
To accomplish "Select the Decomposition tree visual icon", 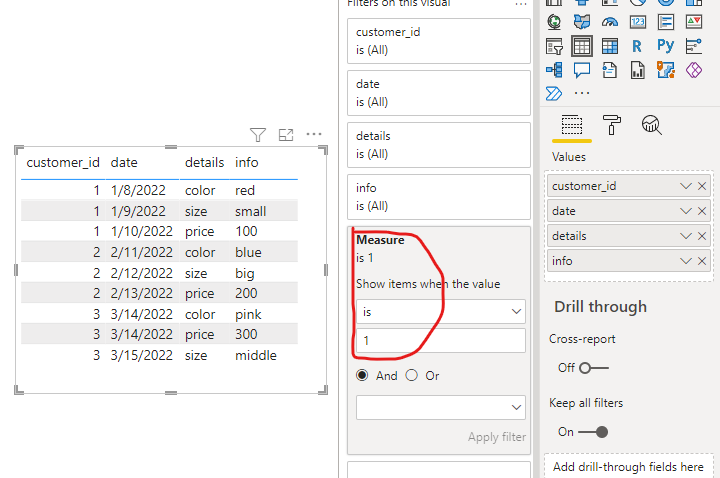I will (x=554, y=70).
